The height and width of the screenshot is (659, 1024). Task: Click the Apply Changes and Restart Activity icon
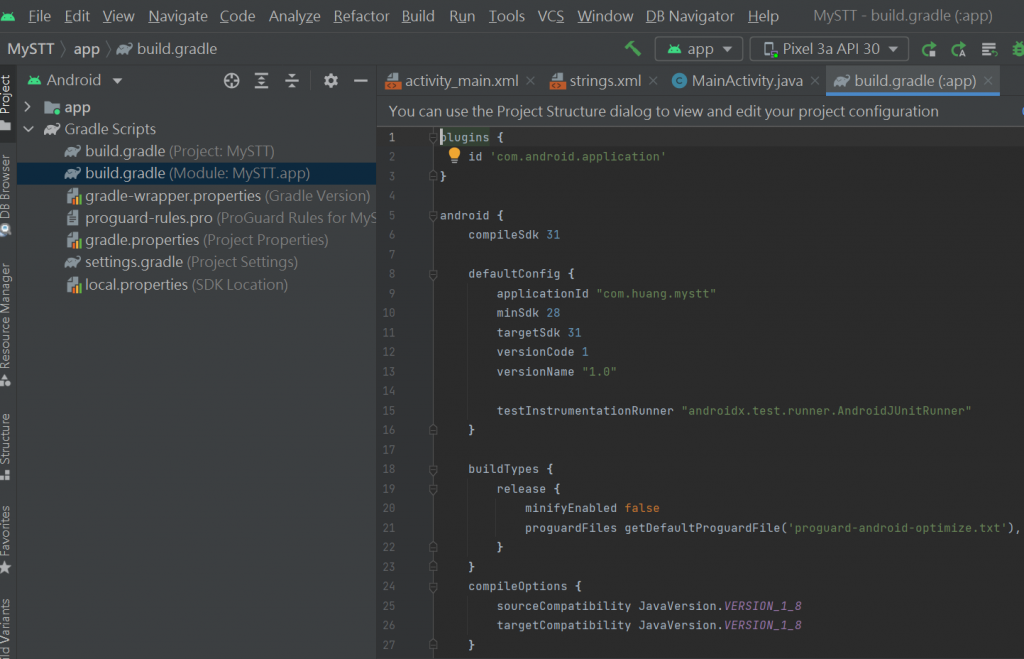point(929,49)
